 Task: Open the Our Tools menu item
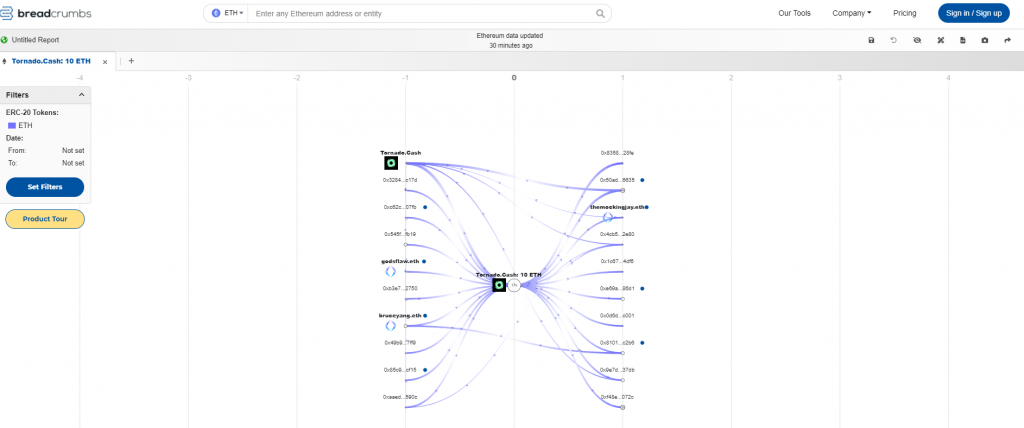pos(794,13)
